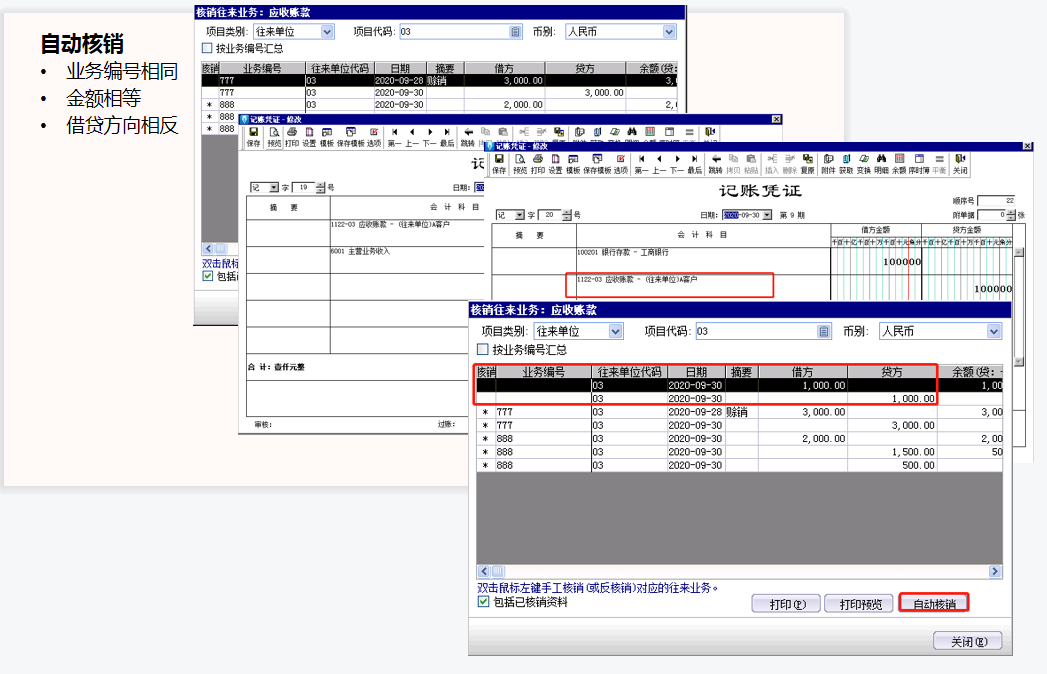Screen dimensions: 1047x674
Task: Open 项目类别 dropdown in back 核销 window
Action: tap(327, 31)
